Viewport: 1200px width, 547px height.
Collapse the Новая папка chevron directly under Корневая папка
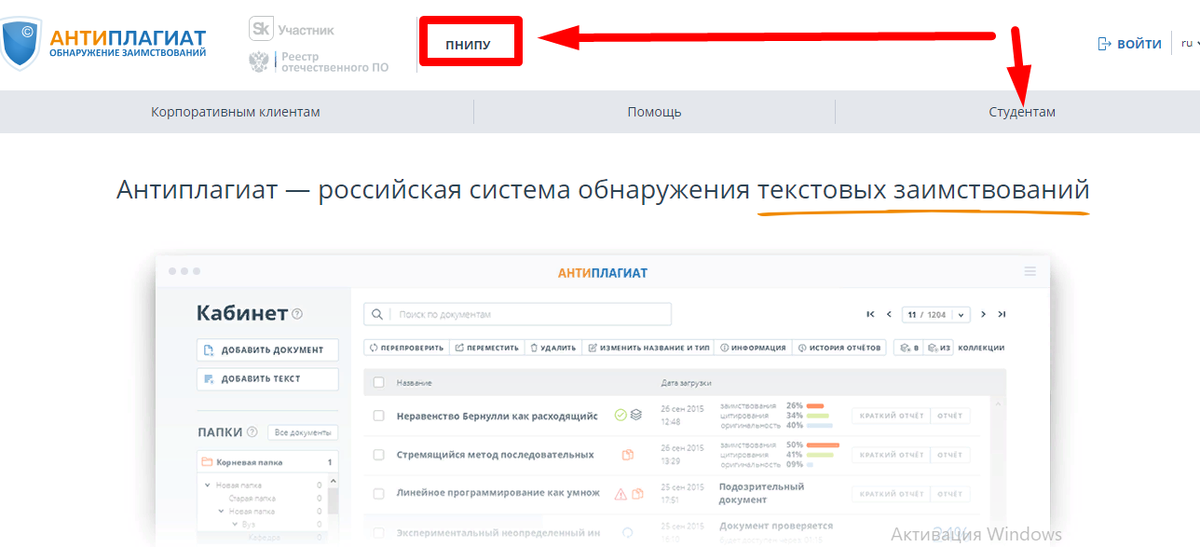tap(208, 485)
